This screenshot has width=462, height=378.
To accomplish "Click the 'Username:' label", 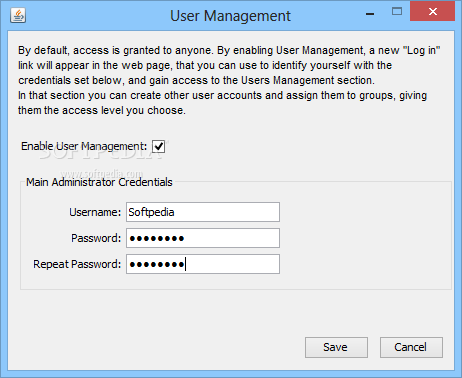I will (x=95, y=212).
